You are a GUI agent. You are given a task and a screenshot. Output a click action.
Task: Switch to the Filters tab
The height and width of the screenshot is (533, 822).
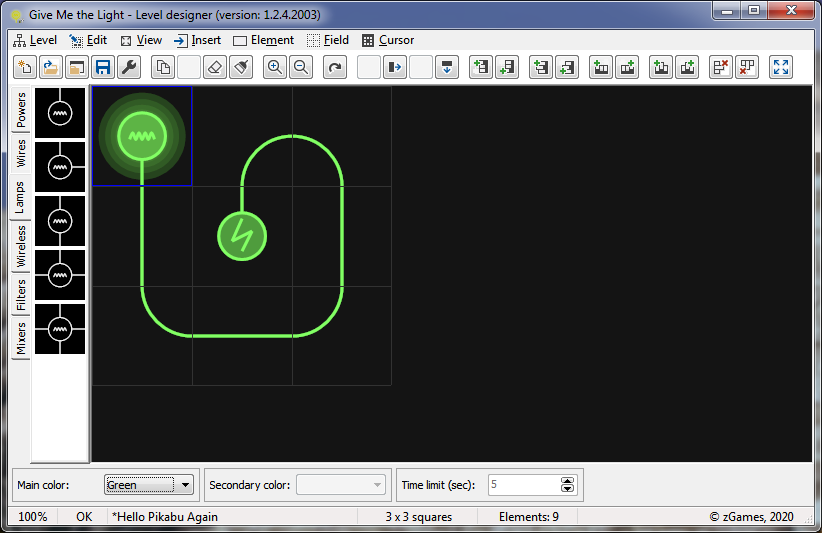[21, 295]
